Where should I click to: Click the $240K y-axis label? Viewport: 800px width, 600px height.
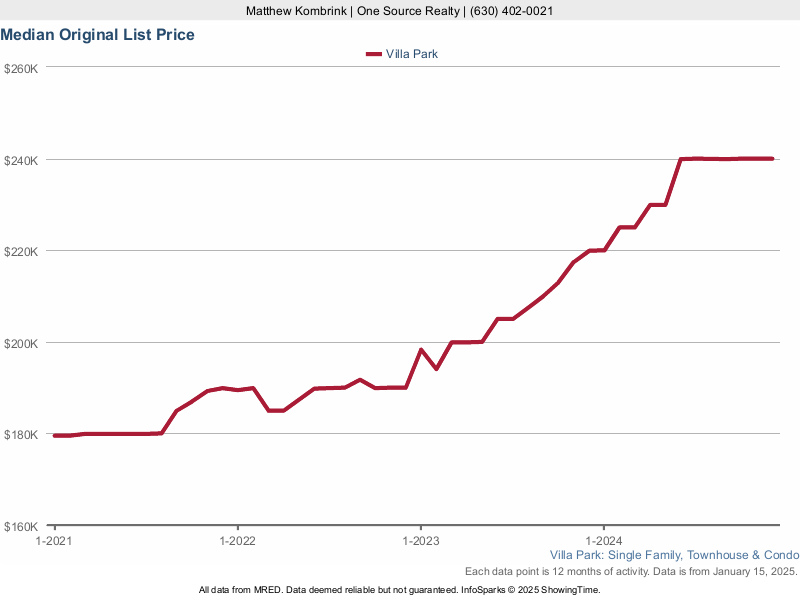21,160
